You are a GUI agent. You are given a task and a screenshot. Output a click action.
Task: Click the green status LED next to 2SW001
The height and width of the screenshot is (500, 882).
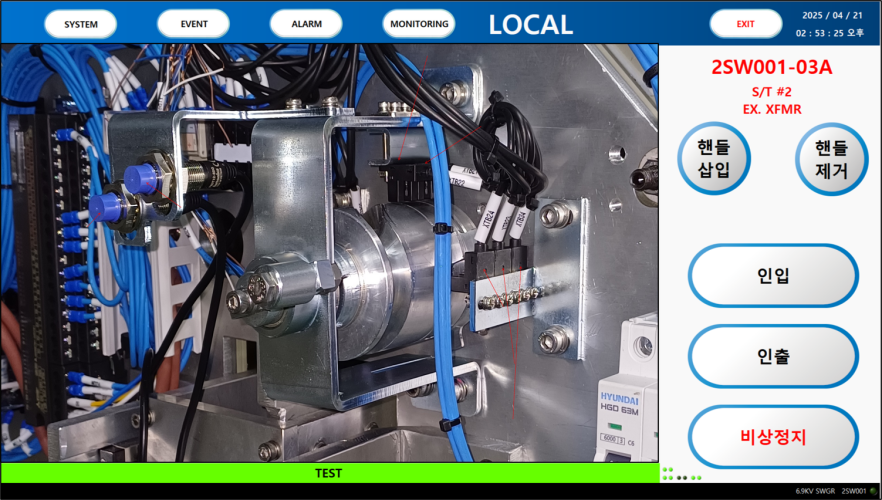[x=873, y=491]
